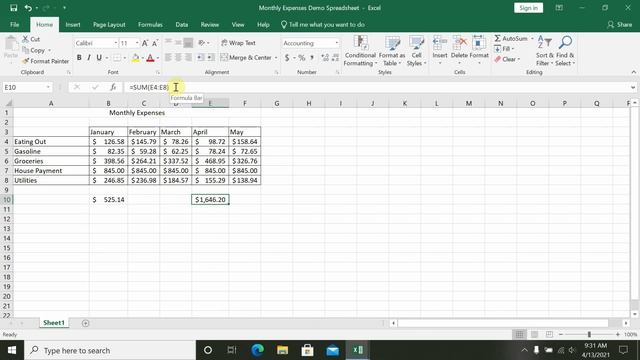
Task: Expand the AutoSum dropdown arrow
Action: pos(532,38)
